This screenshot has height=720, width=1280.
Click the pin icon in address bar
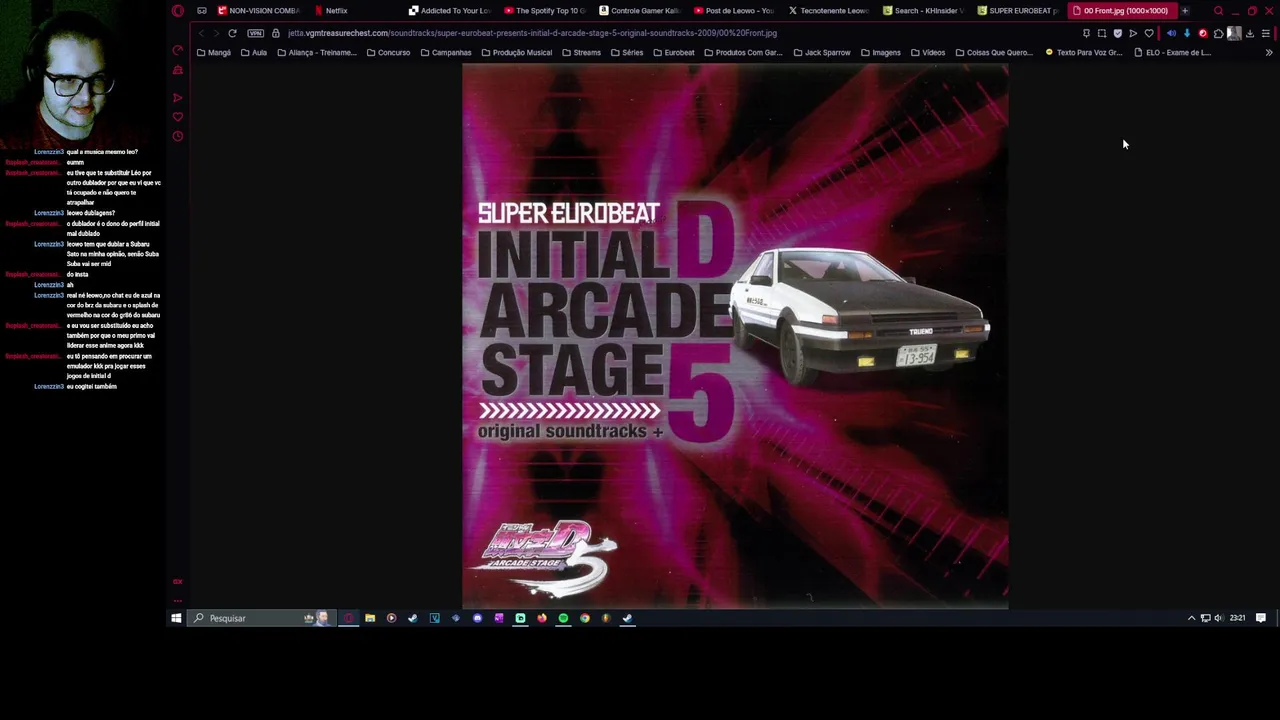(1086, 33)
